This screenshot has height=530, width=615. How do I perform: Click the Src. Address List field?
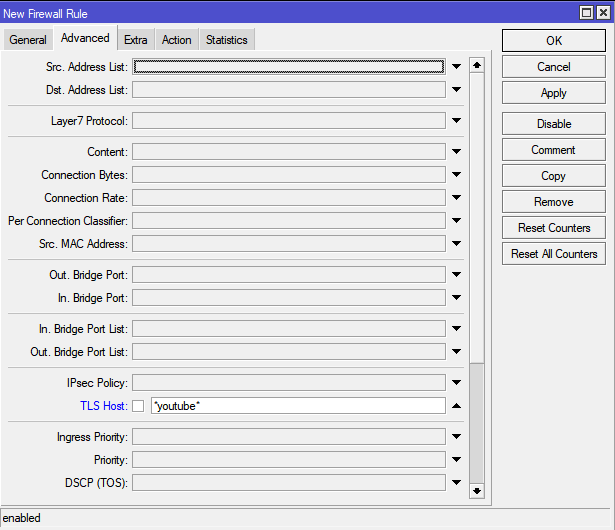289,66
